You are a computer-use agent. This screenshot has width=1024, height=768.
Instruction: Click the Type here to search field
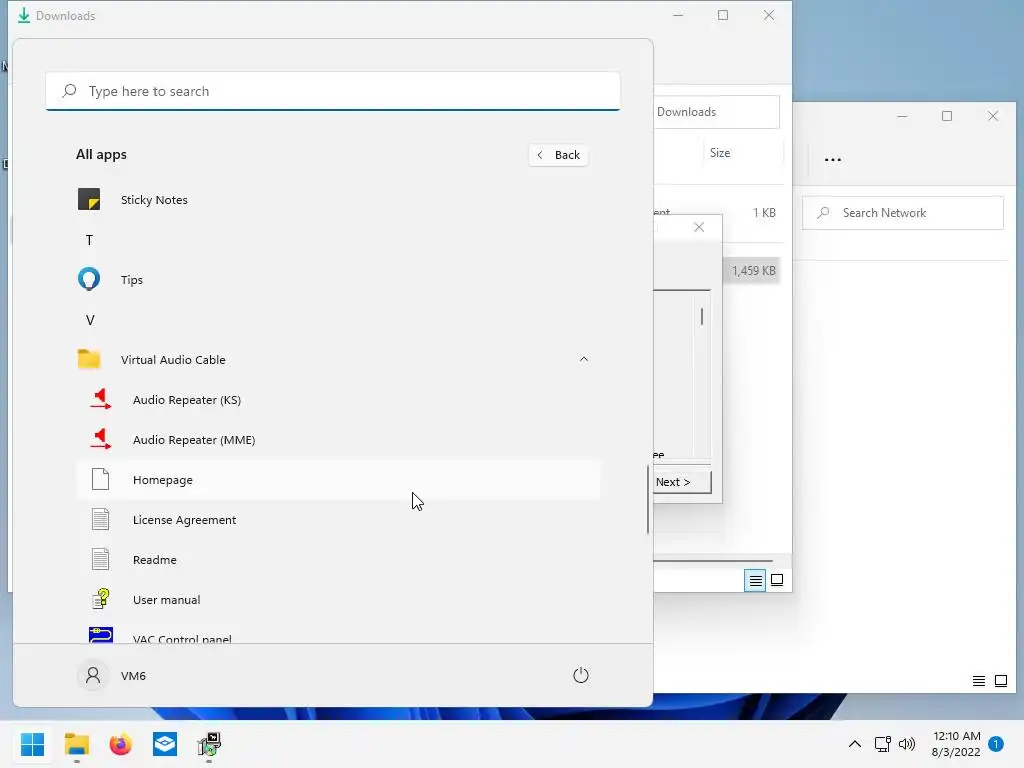(333, 91)
